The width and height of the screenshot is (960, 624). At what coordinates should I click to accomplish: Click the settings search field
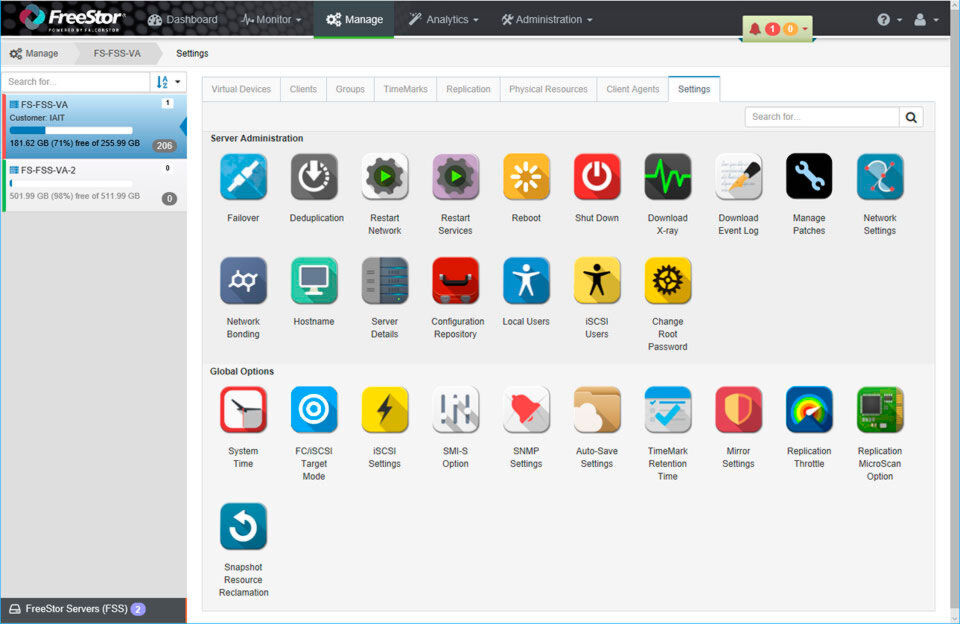pos(822,117)
